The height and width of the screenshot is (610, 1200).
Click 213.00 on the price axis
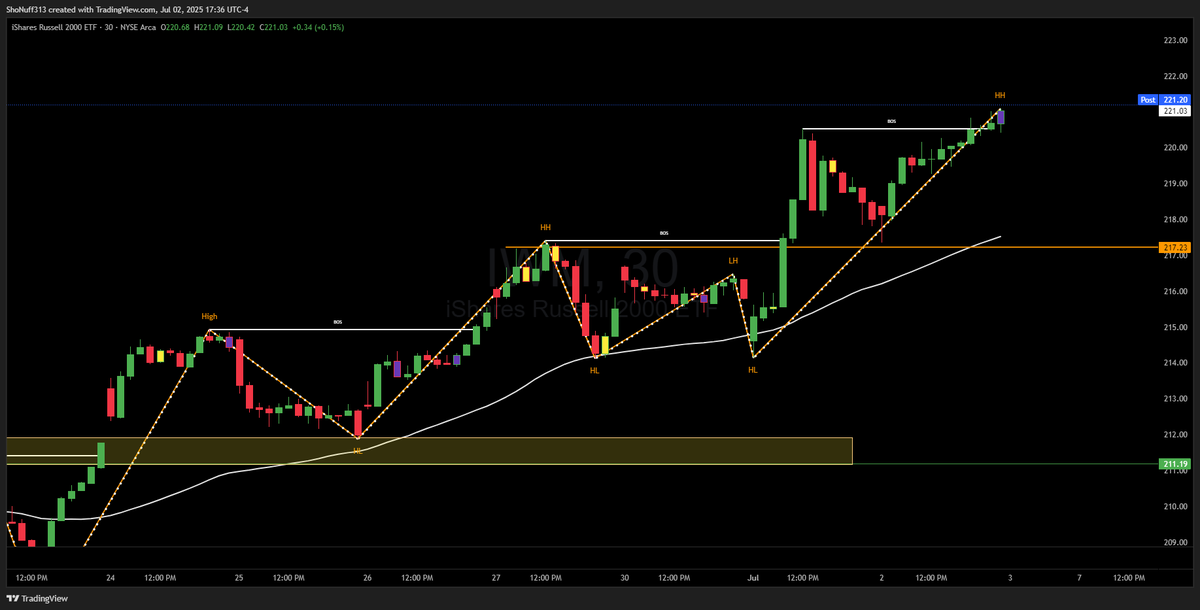(1175, 399)
